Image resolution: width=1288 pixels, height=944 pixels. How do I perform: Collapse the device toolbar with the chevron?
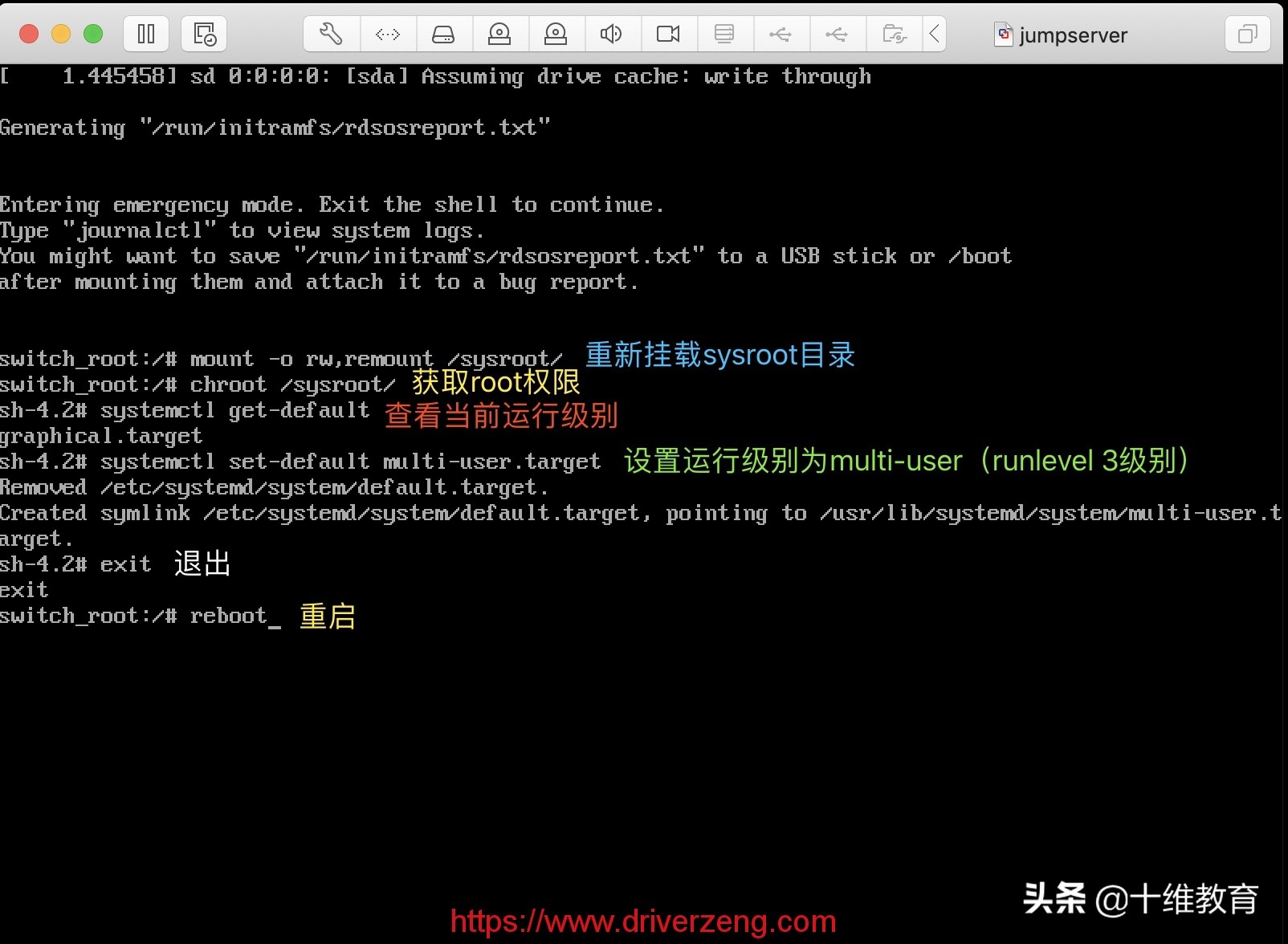(933, 34)
